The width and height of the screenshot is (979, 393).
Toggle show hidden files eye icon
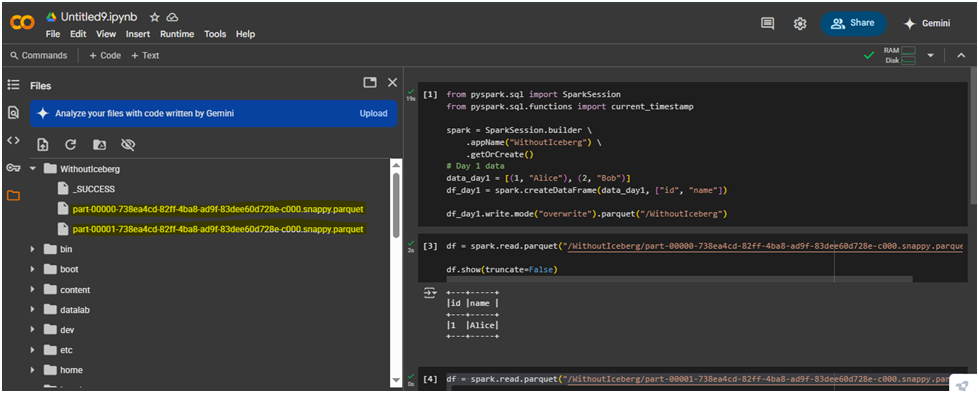pos(128,145)
